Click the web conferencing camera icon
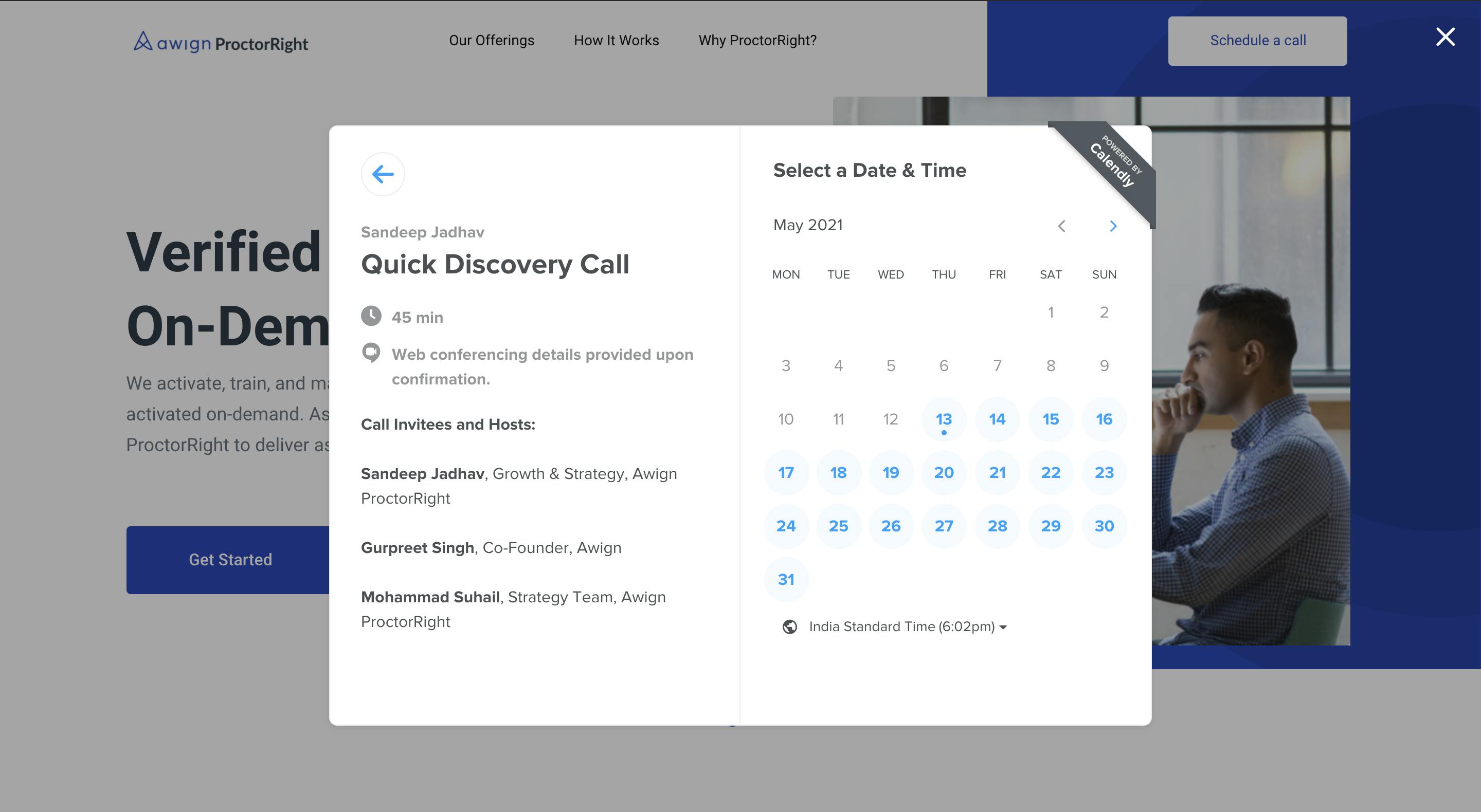This screenshot has width=1481, height=812. (x=371, y=353)
